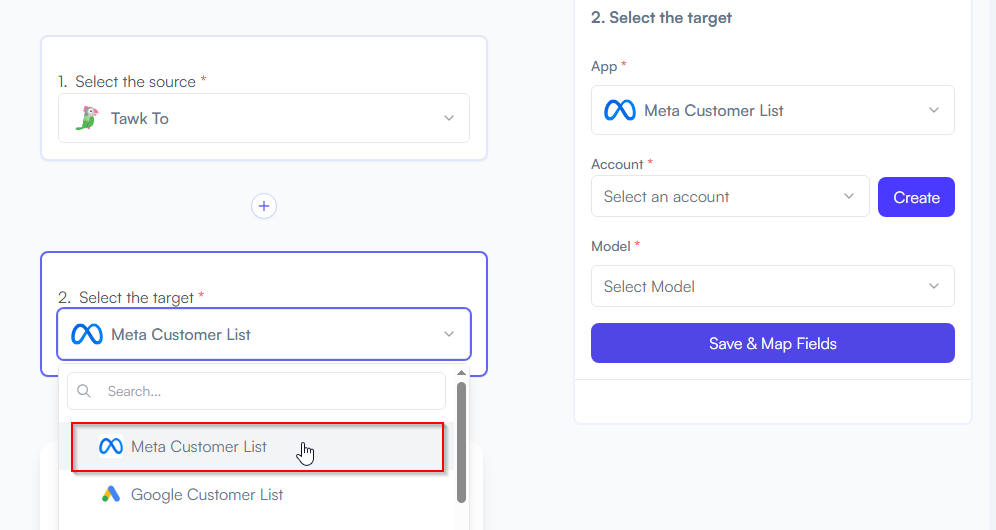Focus the Search input field
Viewport: 996px width, 530px height.
(x=257, y=391)
